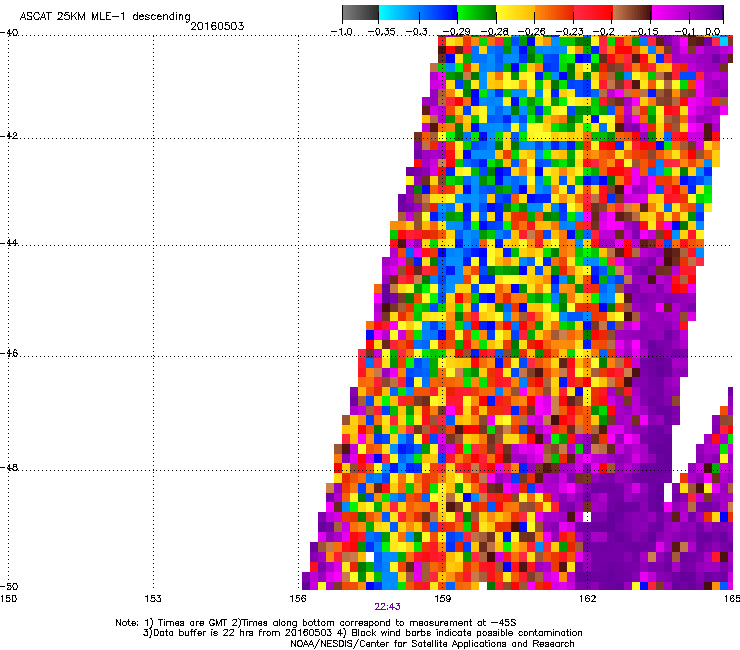Click the '-48' latitude axis label
This screenshot has width=740, height=650.
coord(9,468)
